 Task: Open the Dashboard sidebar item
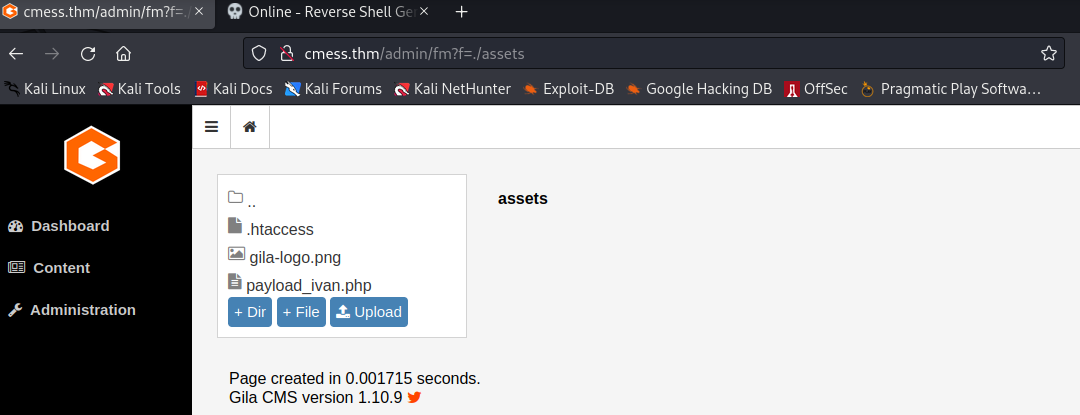point(59,226)
